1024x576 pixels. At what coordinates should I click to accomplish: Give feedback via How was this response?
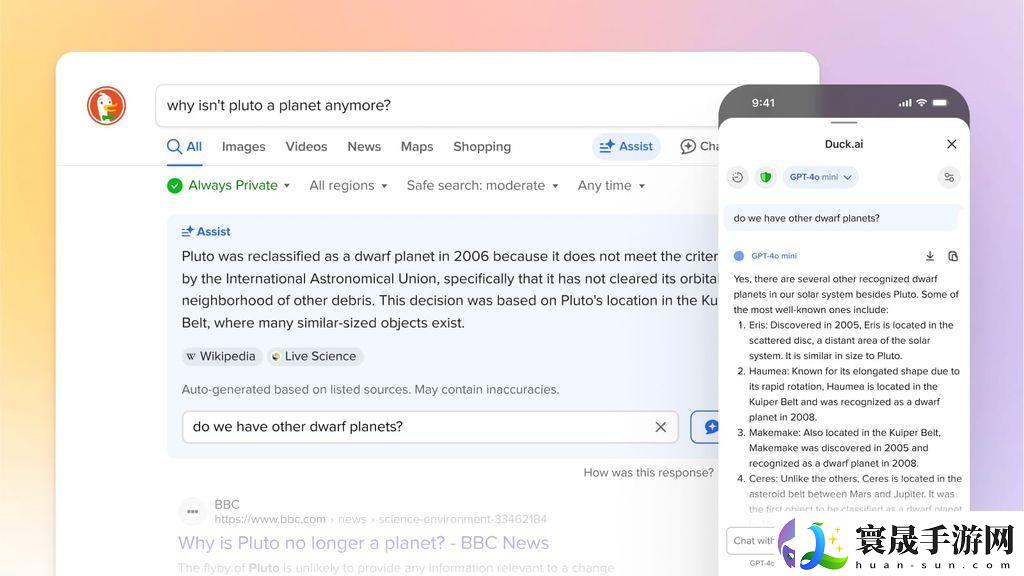pyautogui.click(x=648, y=472)
